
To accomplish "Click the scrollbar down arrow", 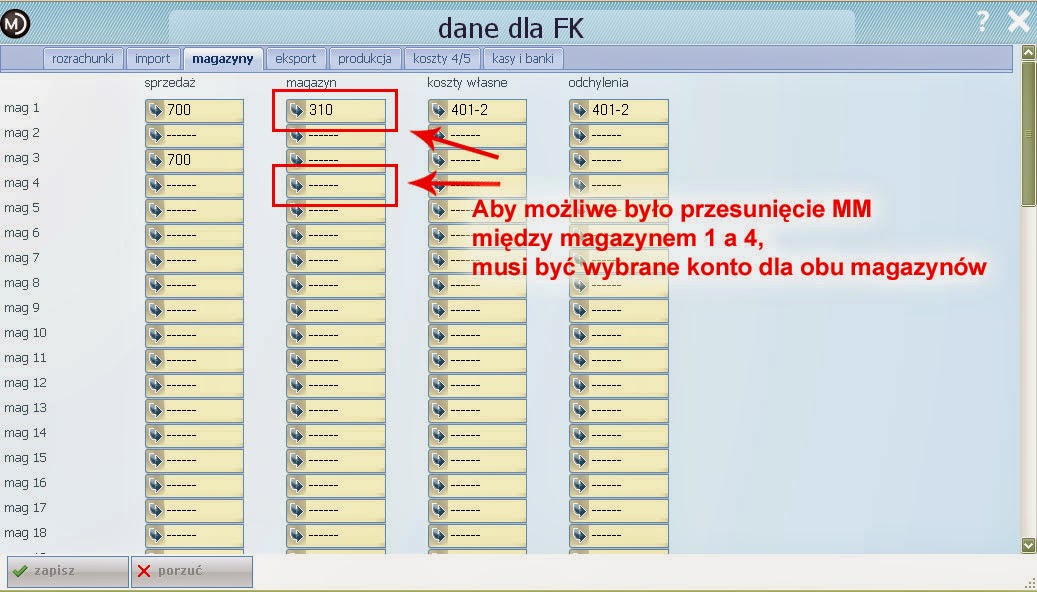I will pyautogui.click(x=1028, y=546).
